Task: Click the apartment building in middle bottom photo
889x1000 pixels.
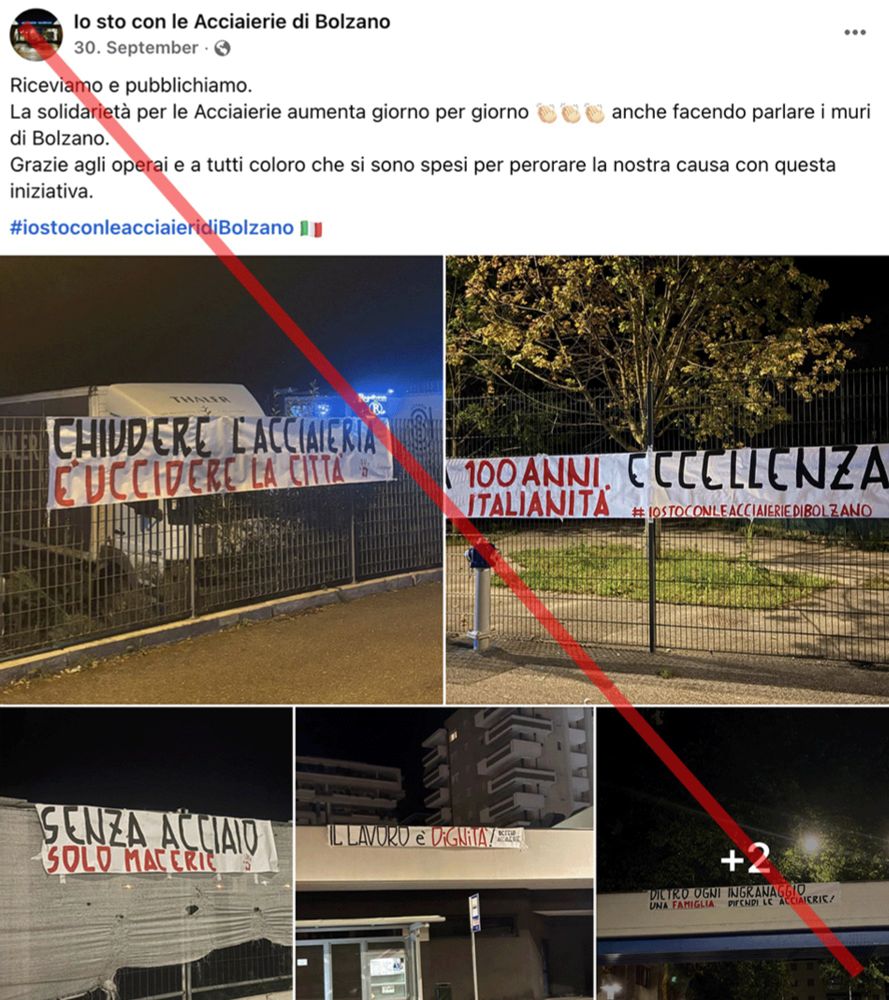Action: [x=507, y=765]
